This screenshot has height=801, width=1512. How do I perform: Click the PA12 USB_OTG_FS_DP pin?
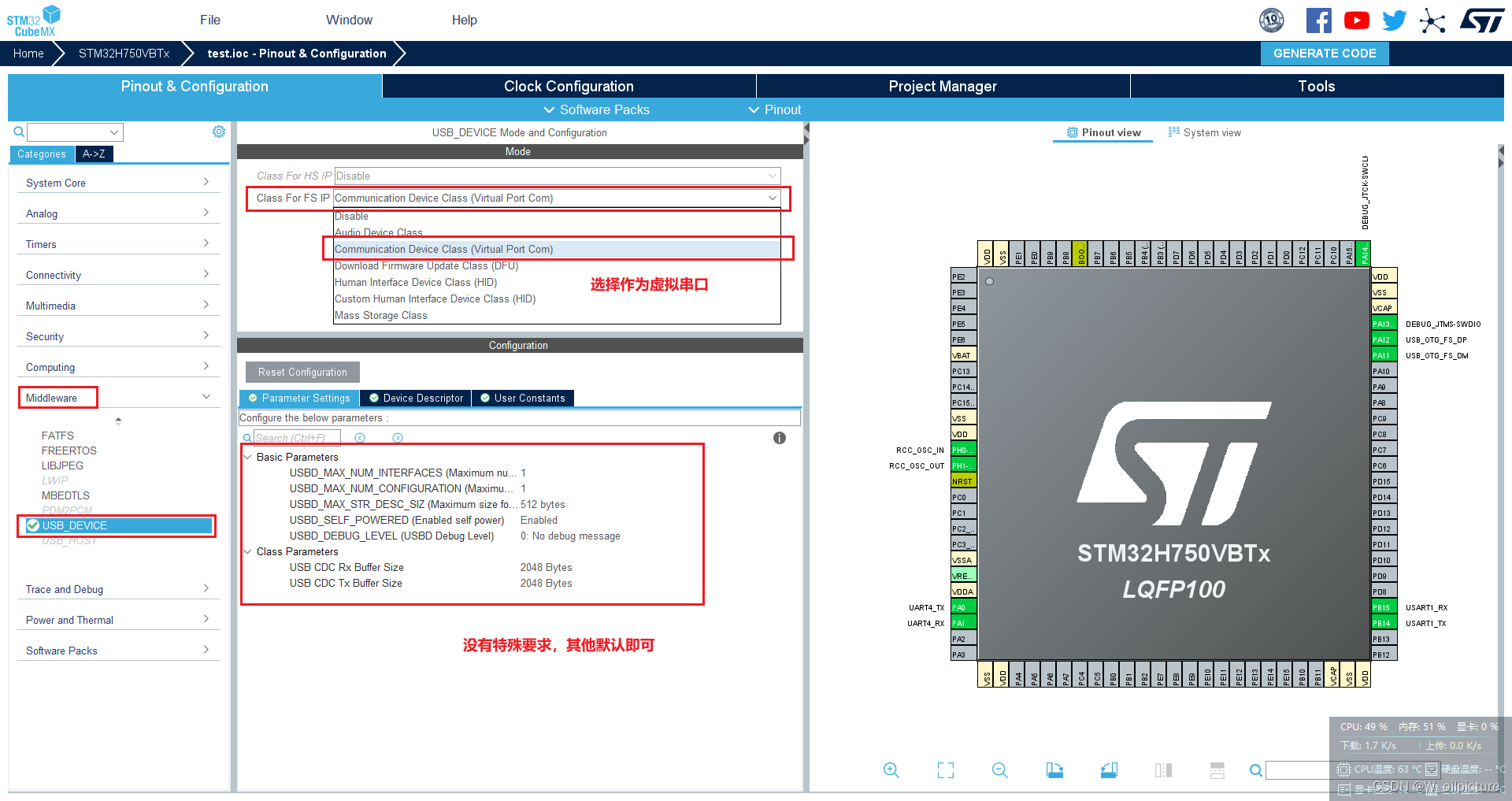pyautogui.click(x=1384, y=339)
